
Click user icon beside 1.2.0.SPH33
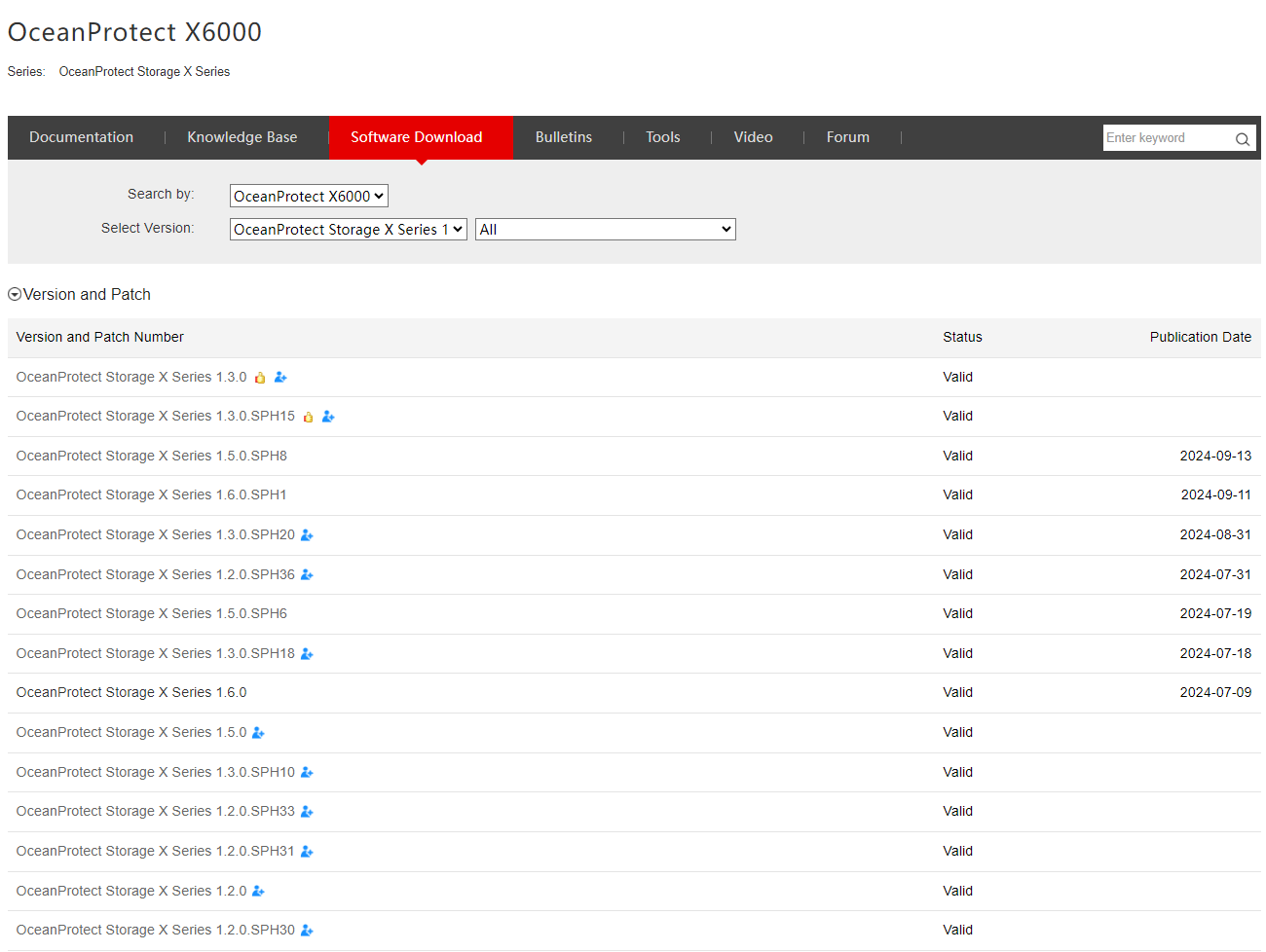tap(307, 812)
